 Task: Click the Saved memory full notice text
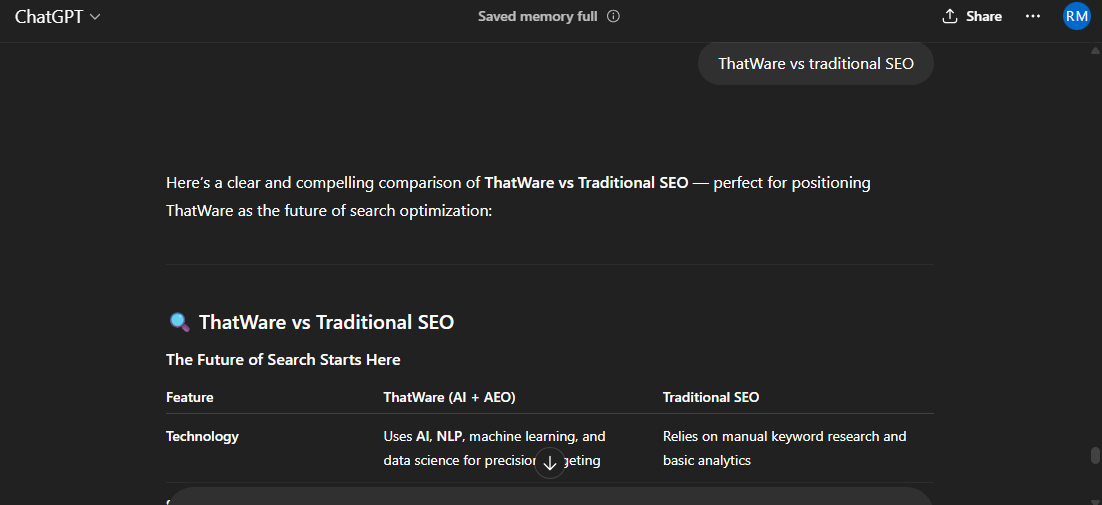538,16
